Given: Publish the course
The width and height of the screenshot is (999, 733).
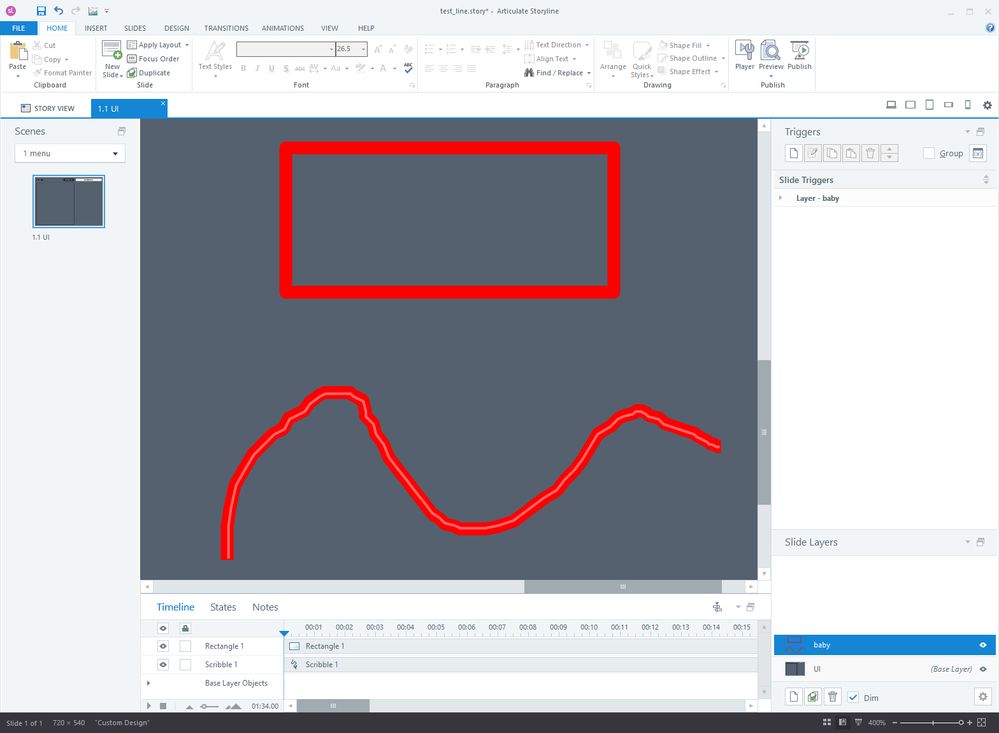Looking at the screenshot, I should tap(800, 55).
